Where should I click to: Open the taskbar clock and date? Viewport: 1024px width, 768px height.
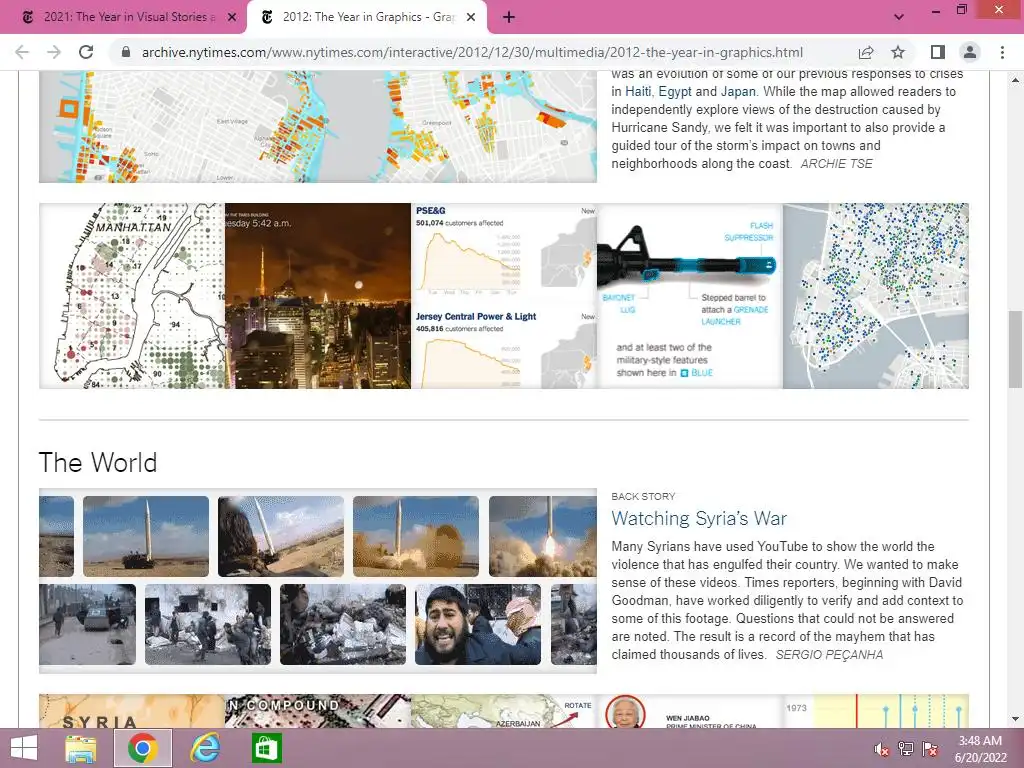pyautogui.click(x=980, y=749)
